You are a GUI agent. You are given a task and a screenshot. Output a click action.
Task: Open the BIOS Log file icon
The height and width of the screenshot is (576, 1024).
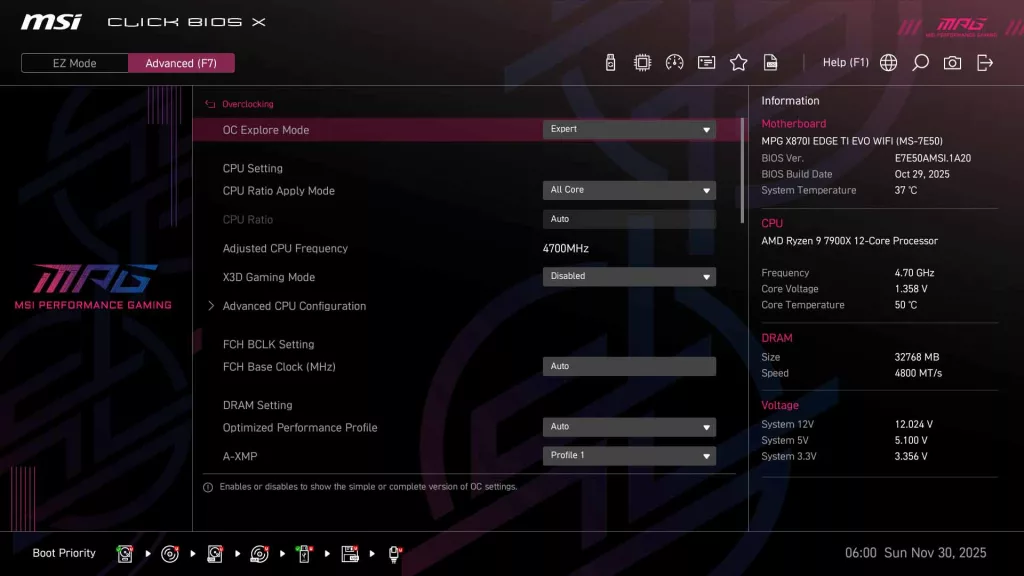(770, 62)
